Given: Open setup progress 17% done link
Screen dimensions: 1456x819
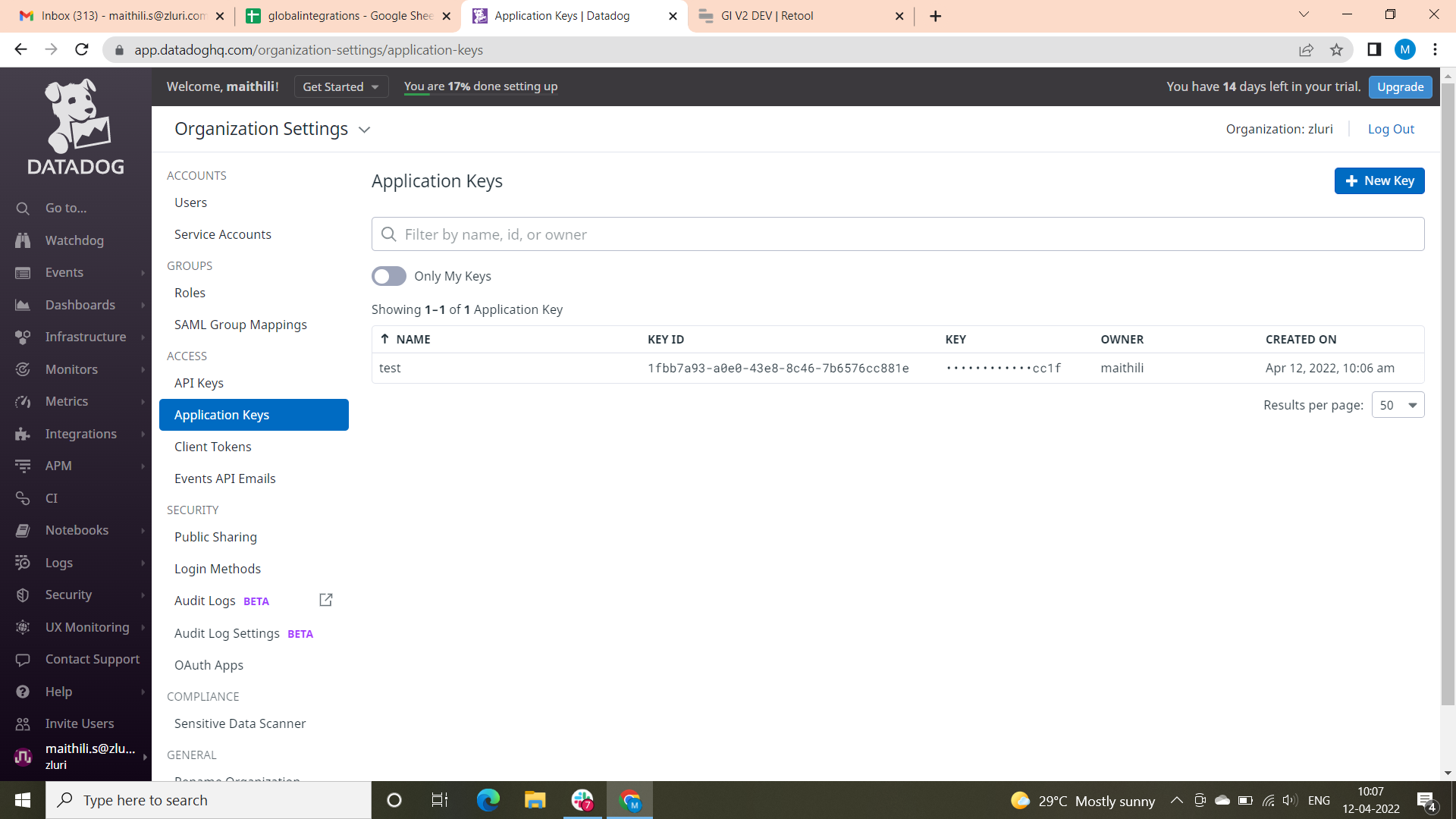Looking at the screenshot, I should pyautogui.click(x=481, y=86).
